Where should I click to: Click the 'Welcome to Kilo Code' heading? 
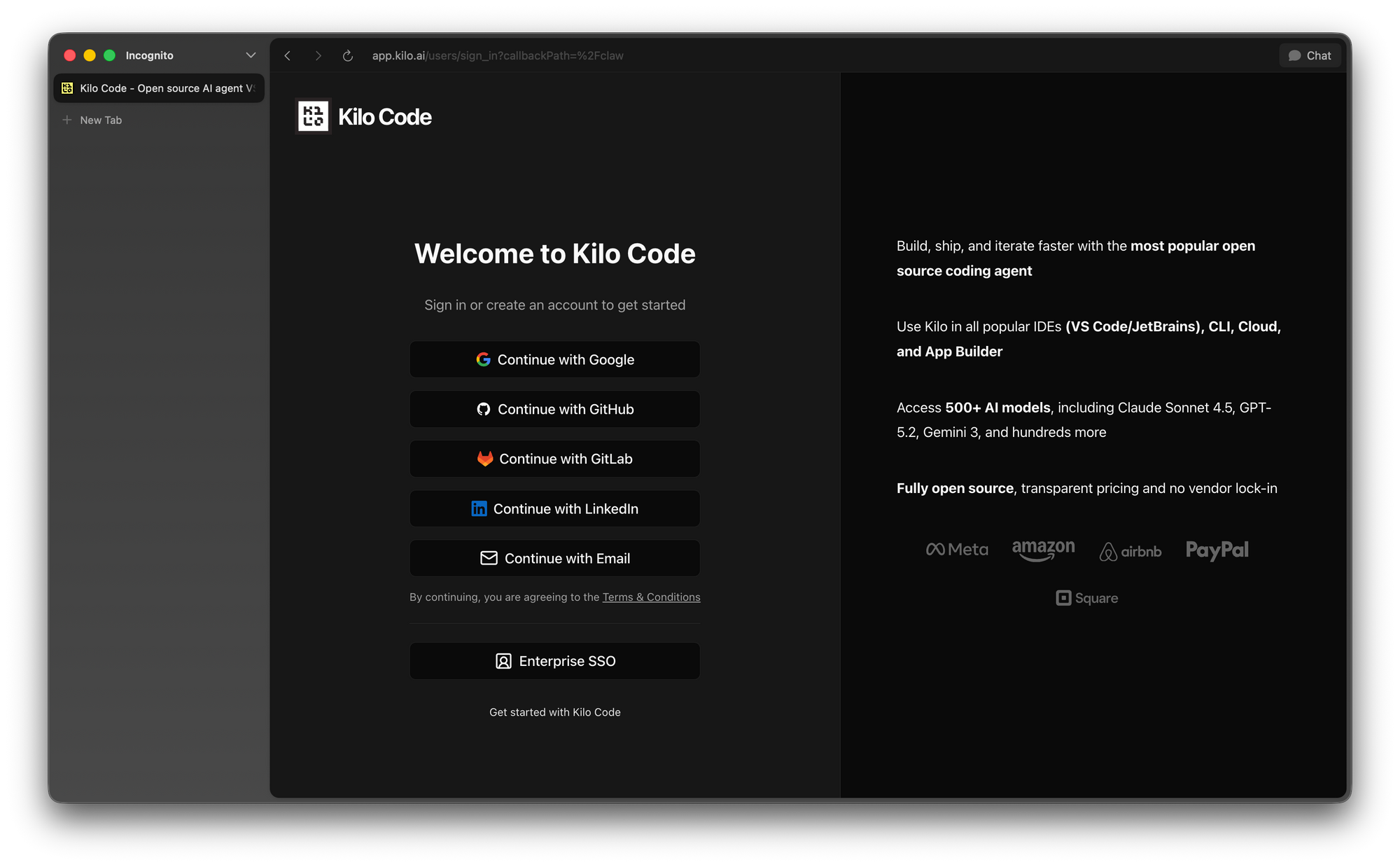[555, 254]
